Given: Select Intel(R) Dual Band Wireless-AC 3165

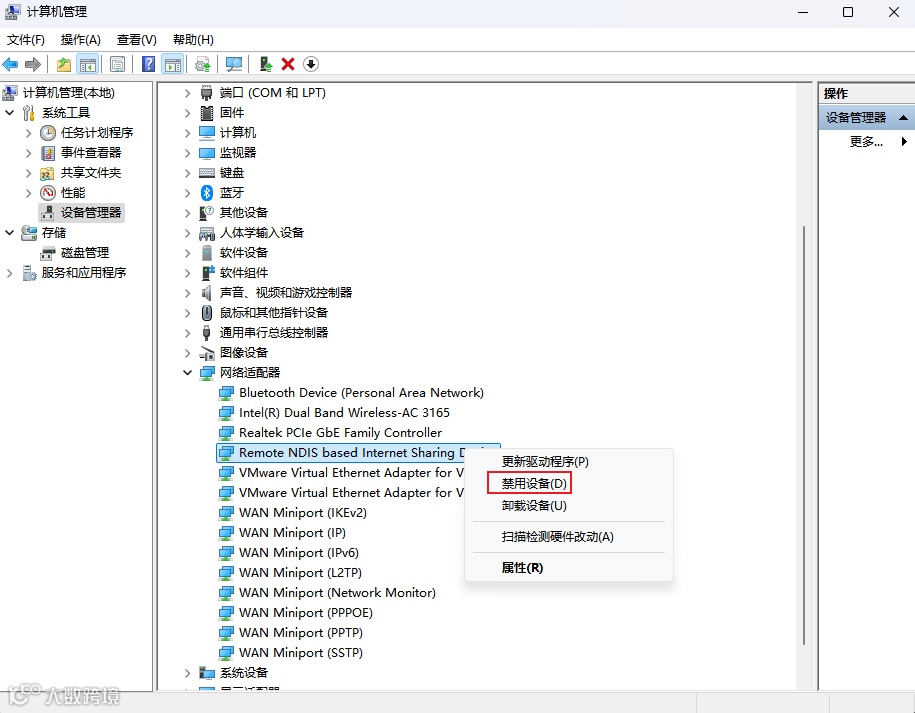Looking at the screenshot, I should tap(344, 413).
